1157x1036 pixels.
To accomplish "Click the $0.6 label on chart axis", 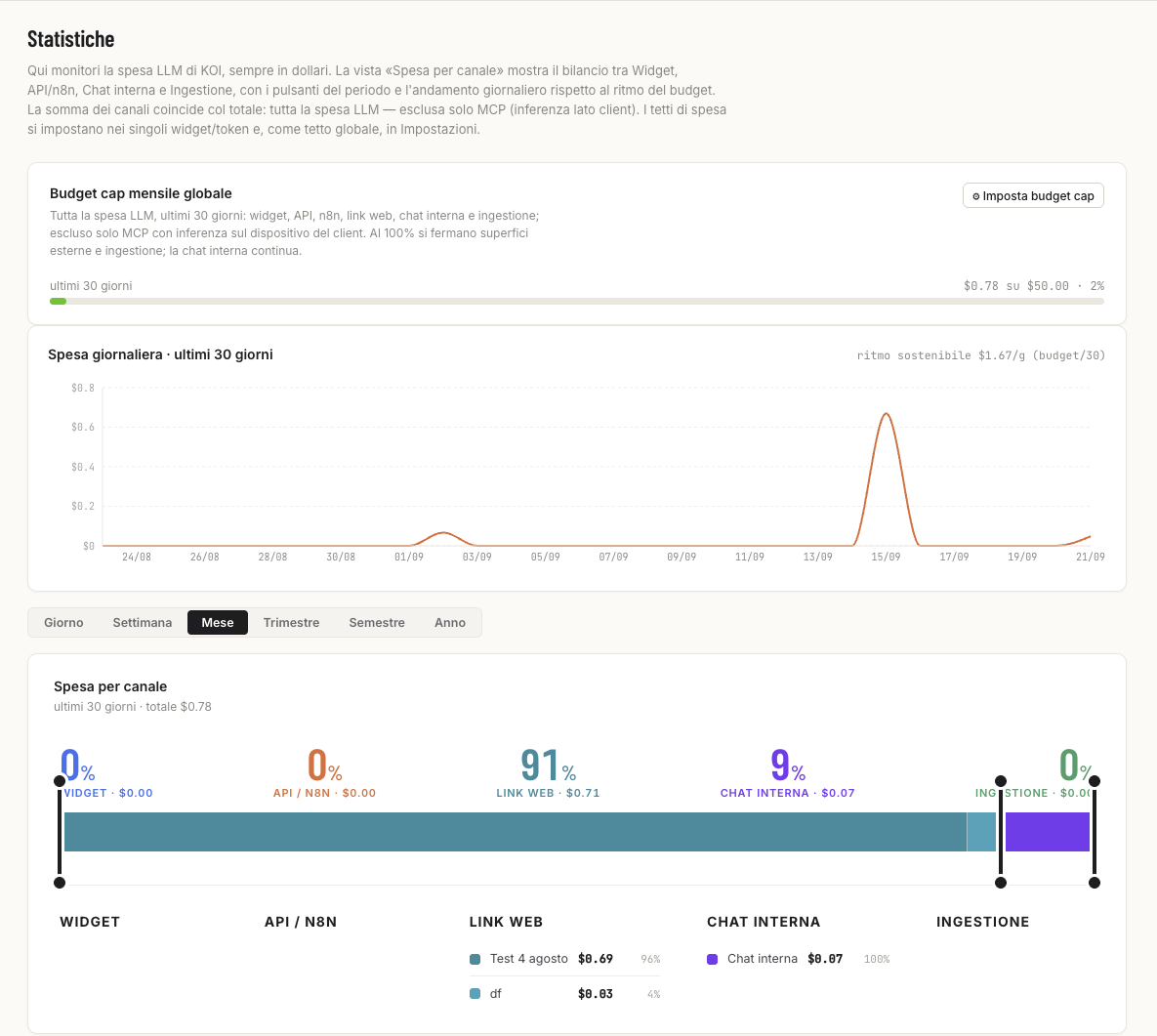I will (x=83, y=428).
